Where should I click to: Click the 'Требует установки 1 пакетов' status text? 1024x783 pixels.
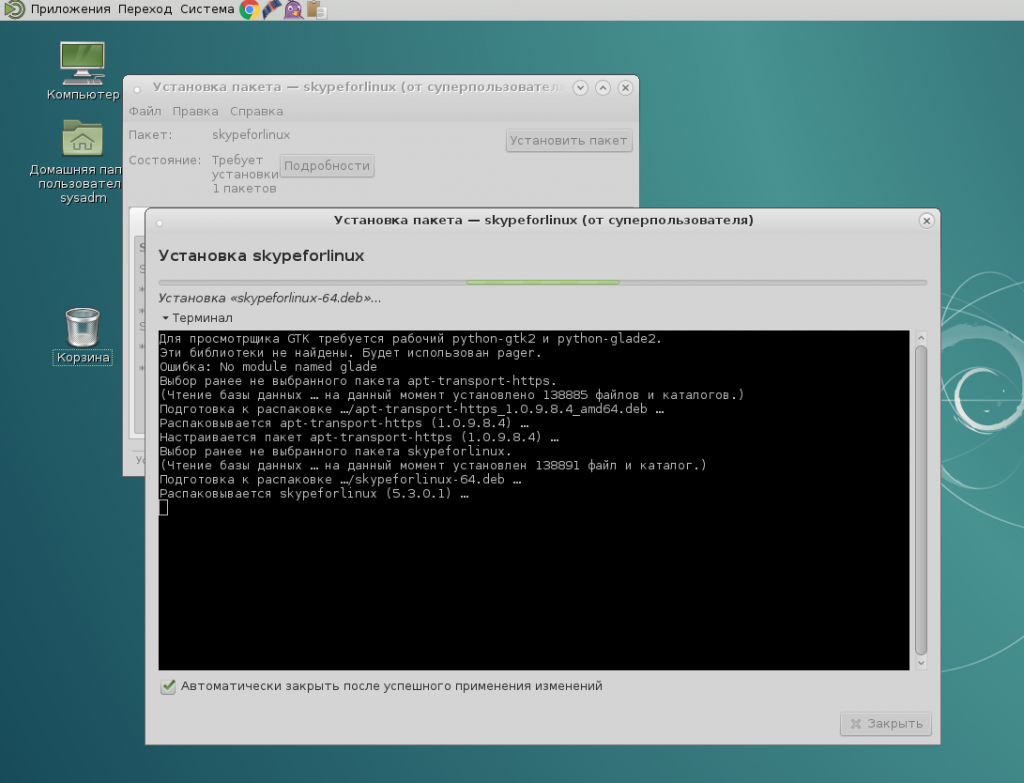[x=244, y=174]
